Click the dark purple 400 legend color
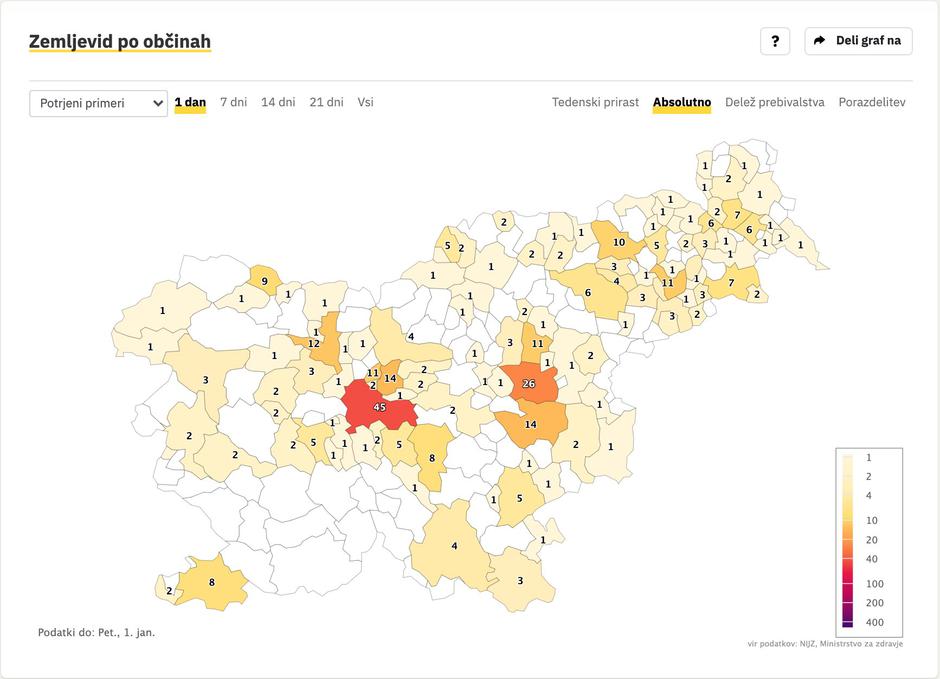The height and width of the screenshot is (679, 940). coord(846,623)
